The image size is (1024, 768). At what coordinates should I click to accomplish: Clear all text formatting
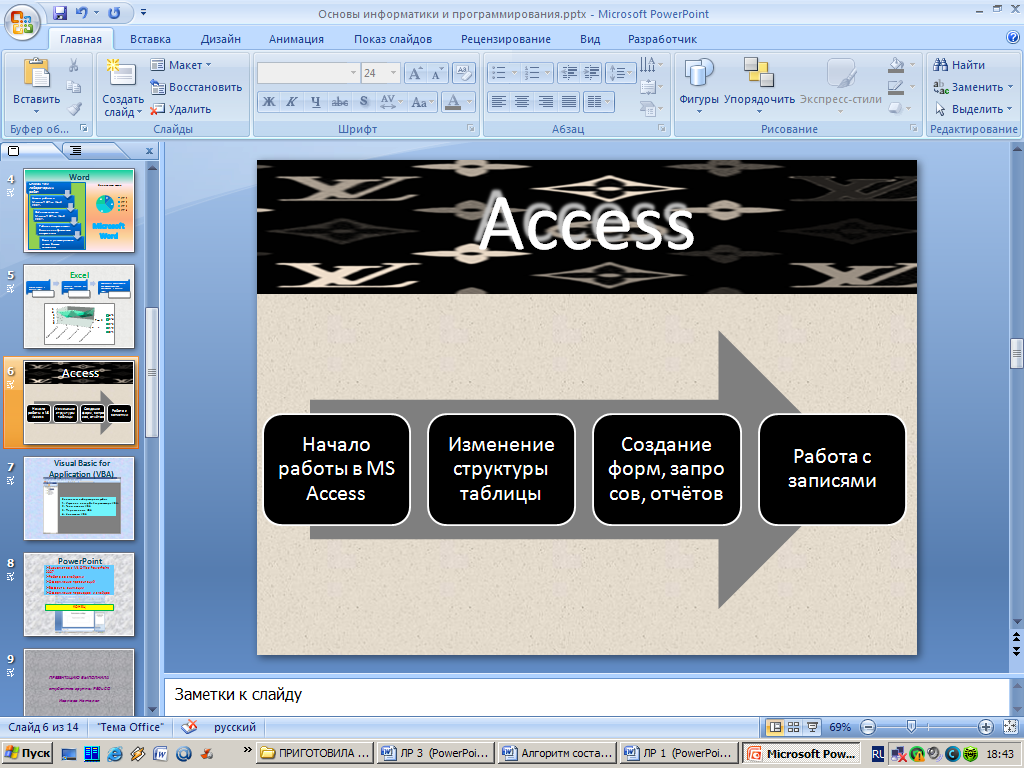[x=463, y=73]
